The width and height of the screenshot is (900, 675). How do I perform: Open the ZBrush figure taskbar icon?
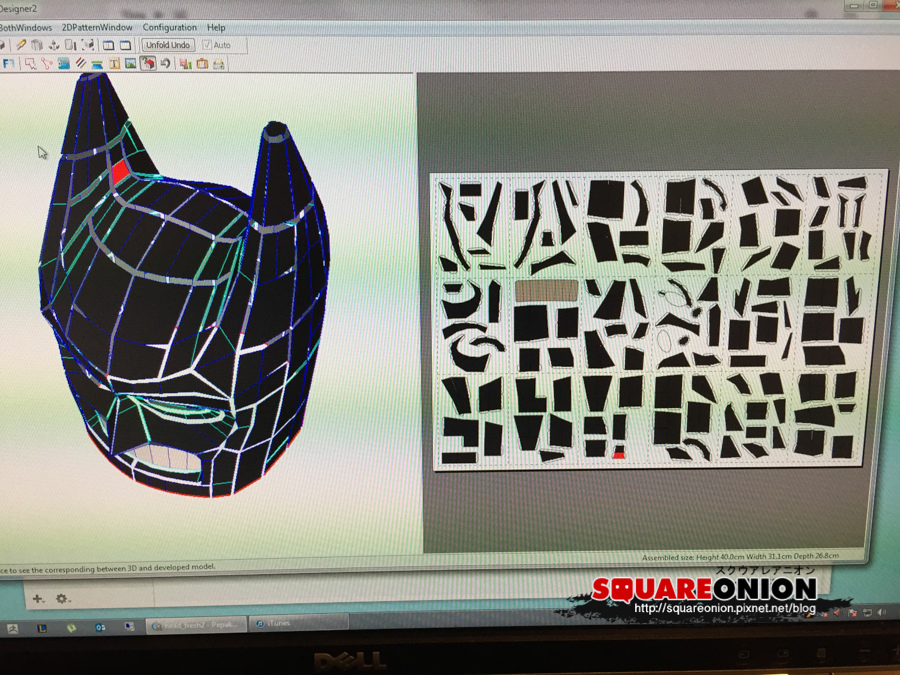12,629
